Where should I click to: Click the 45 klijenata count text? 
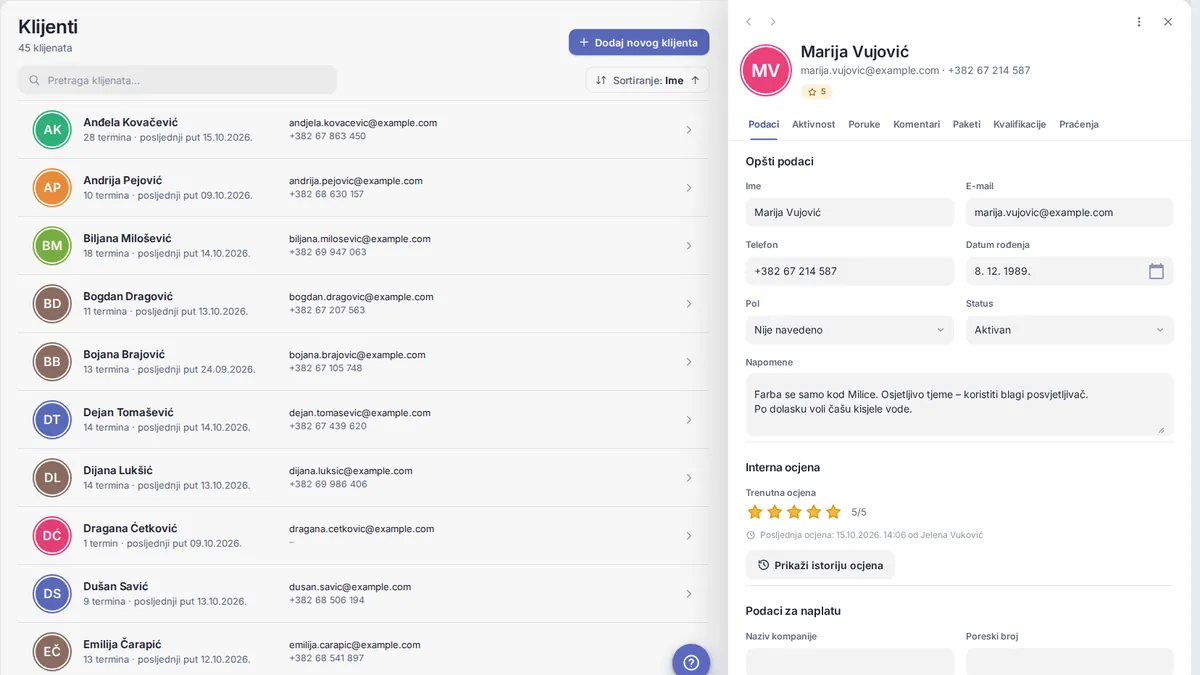click(x=45, y=48)
